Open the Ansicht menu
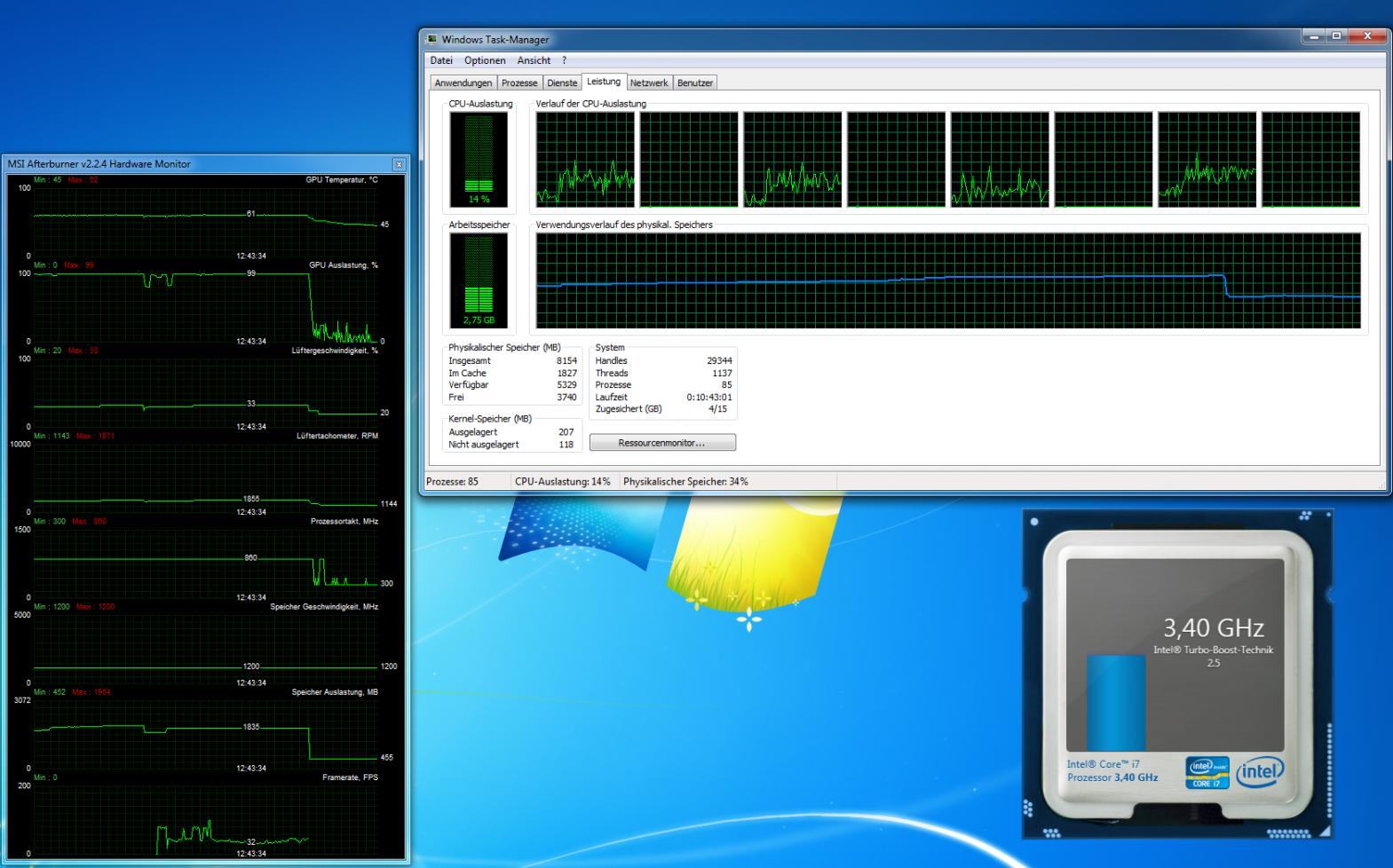 point(534,60)
